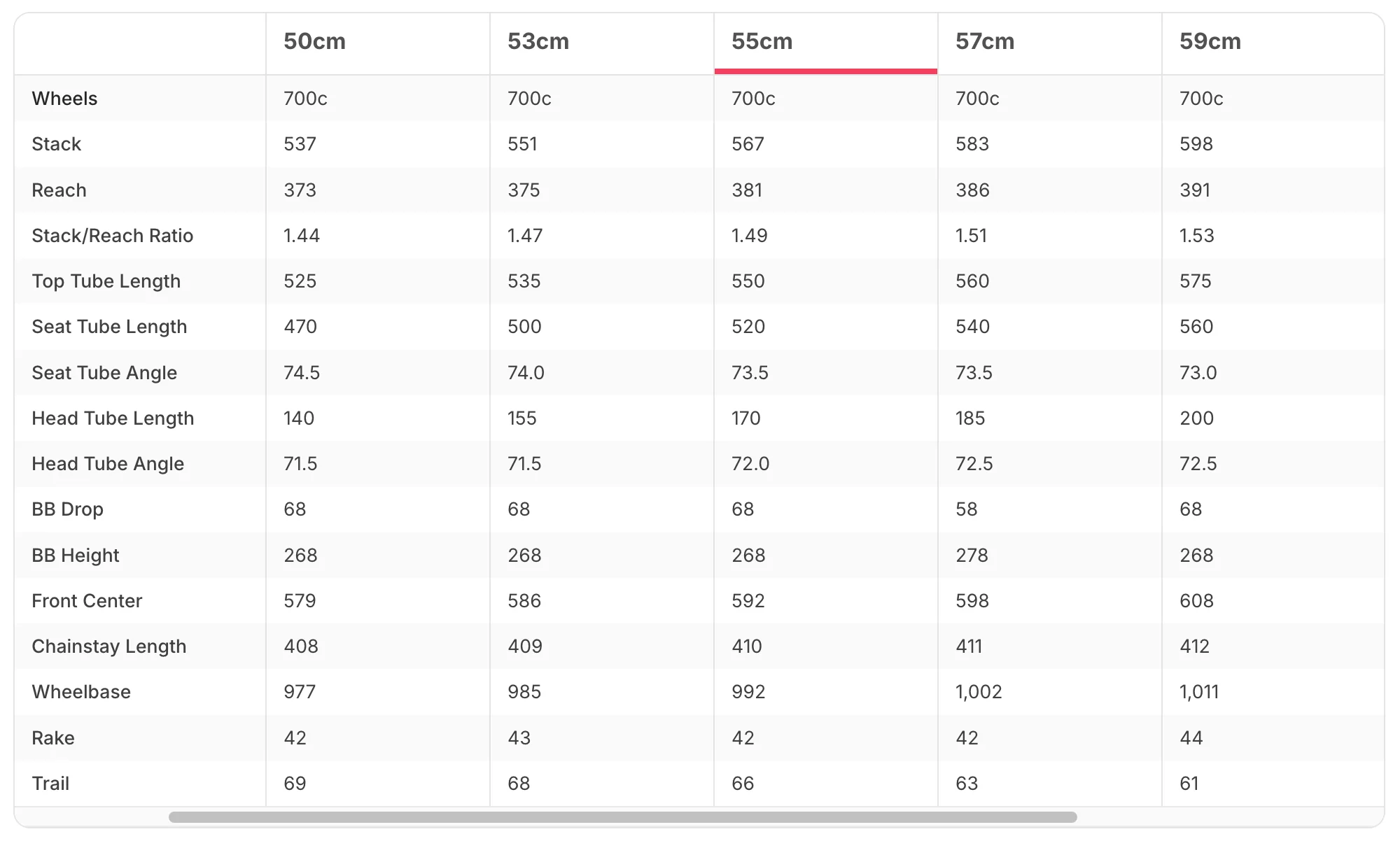Click the Chainstay Length row label

pyautogui.click(x=108, y=646)
